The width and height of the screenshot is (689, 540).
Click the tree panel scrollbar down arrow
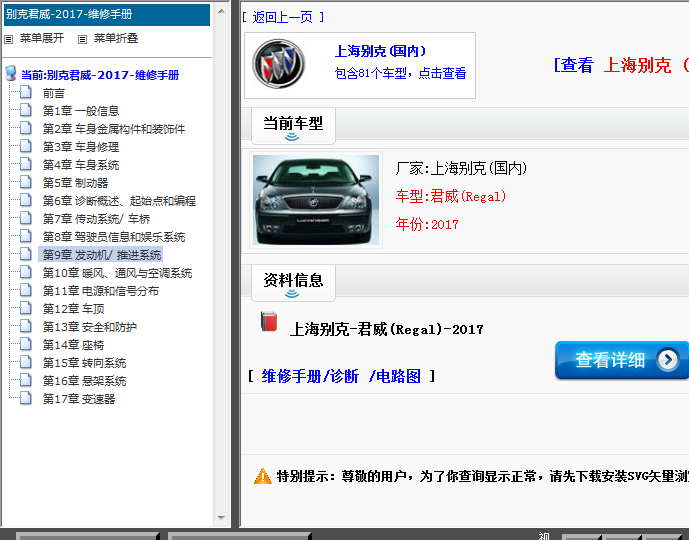coord(221,518)
